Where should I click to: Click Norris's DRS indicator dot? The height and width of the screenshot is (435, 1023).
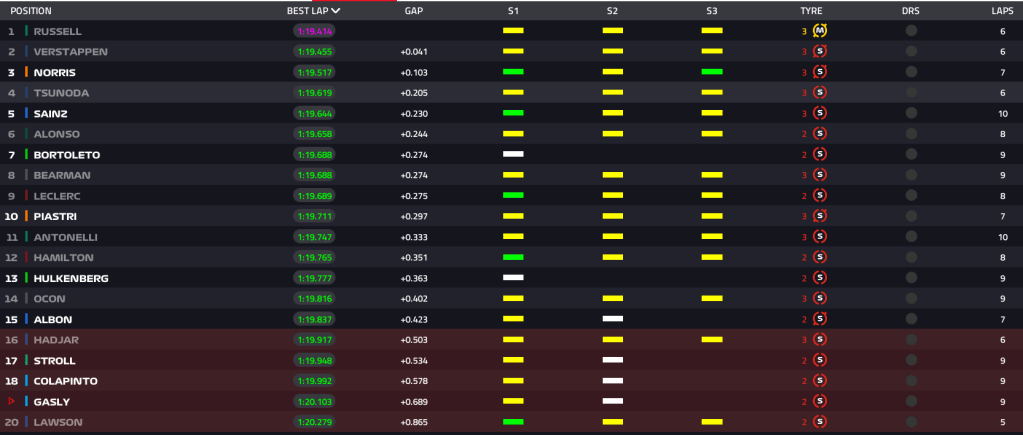point(911,72)
